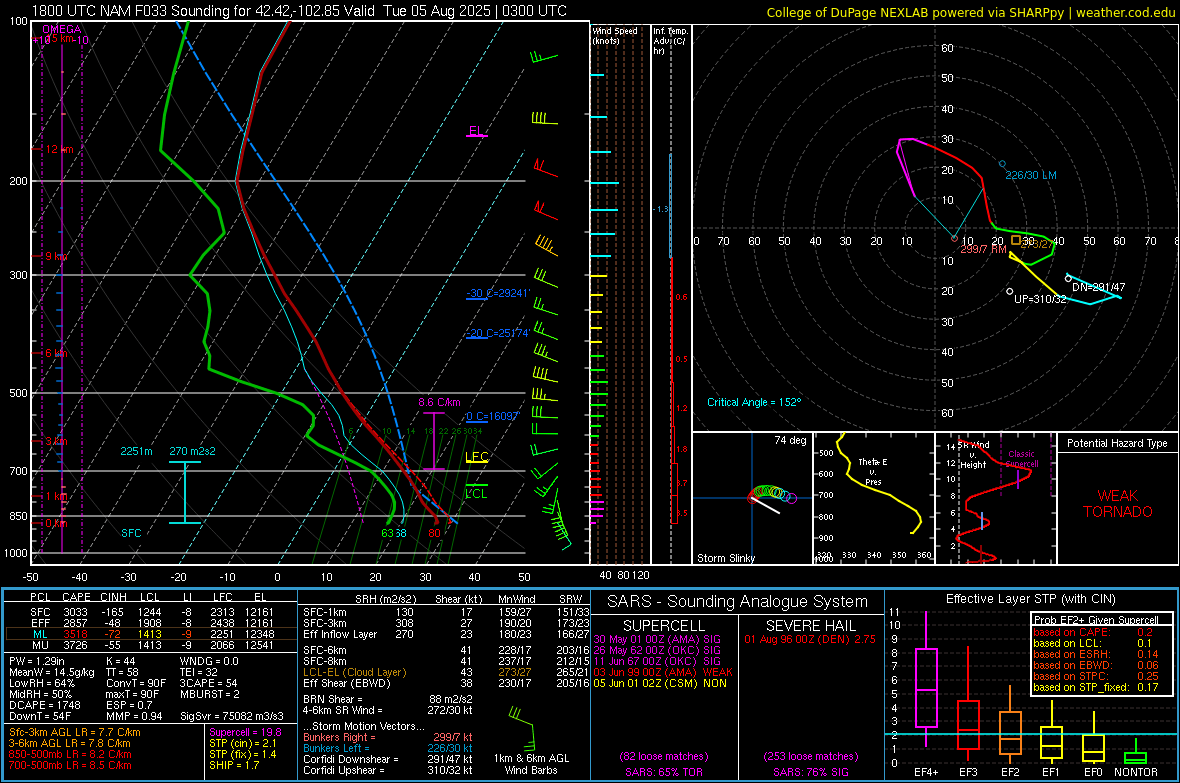1180x783 pixels.
Task: Click the DCAPE = 1748 value
Action: (44, 705)
